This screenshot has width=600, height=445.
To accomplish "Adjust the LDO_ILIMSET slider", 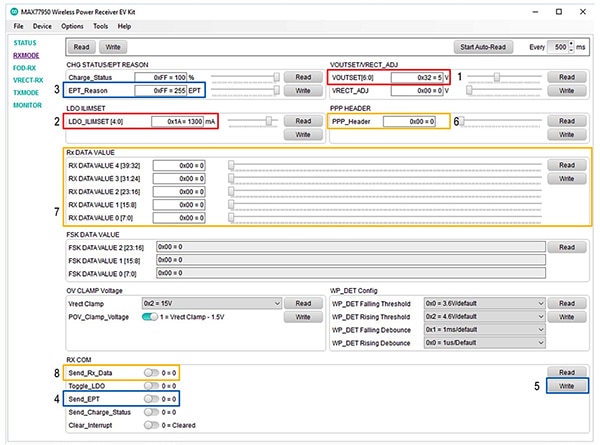I will pos(267,121).
